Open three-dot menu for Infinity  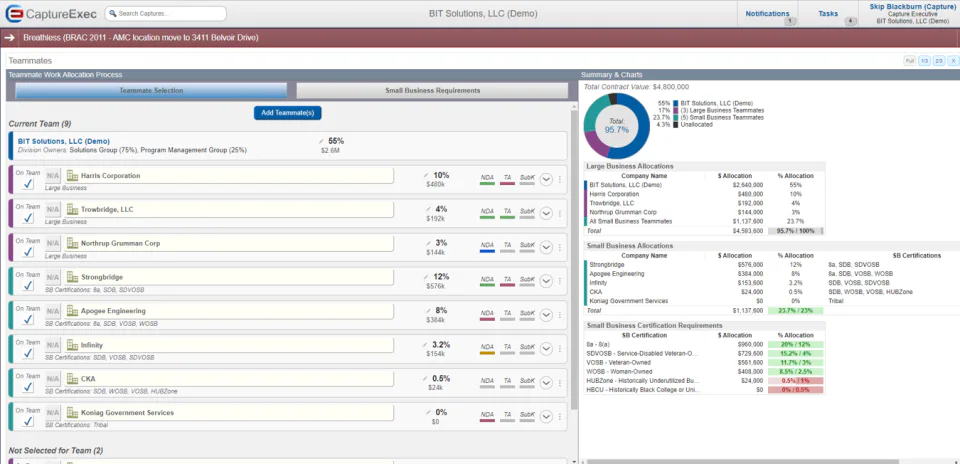point(560,349)
